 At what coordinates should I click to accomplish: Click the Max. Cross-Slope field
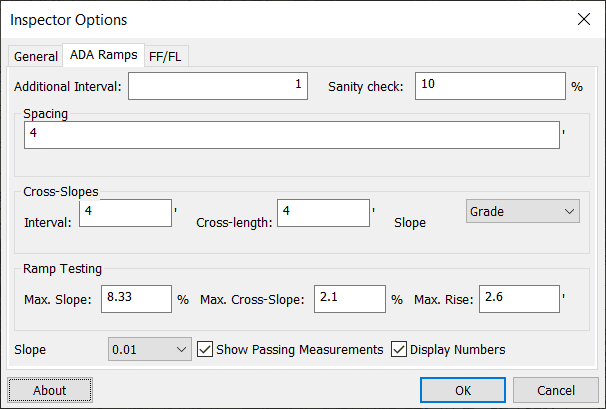tap(350, 299)
